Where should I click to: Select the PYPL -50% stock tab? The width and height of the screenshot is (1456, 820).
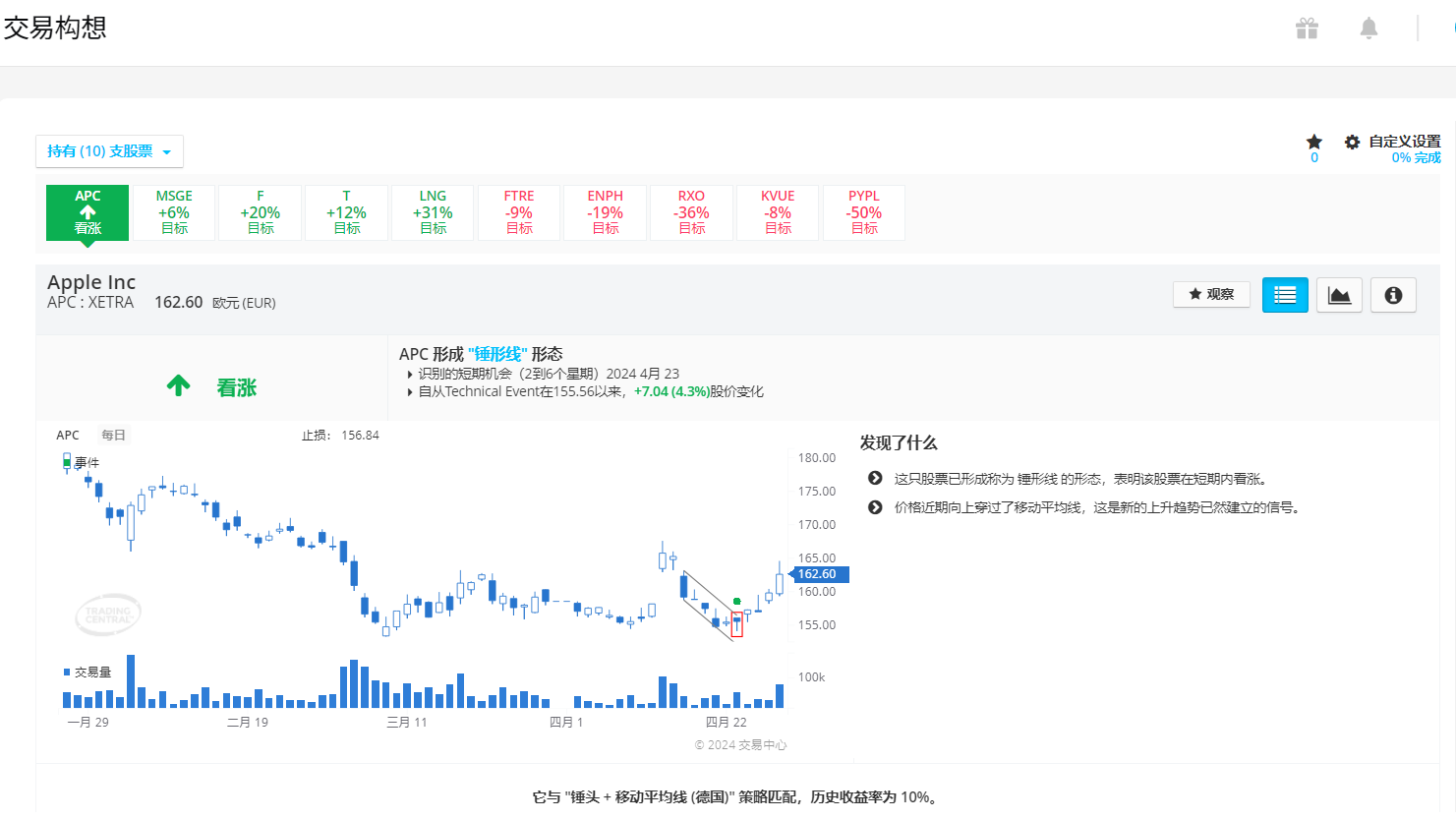point(864,212)
